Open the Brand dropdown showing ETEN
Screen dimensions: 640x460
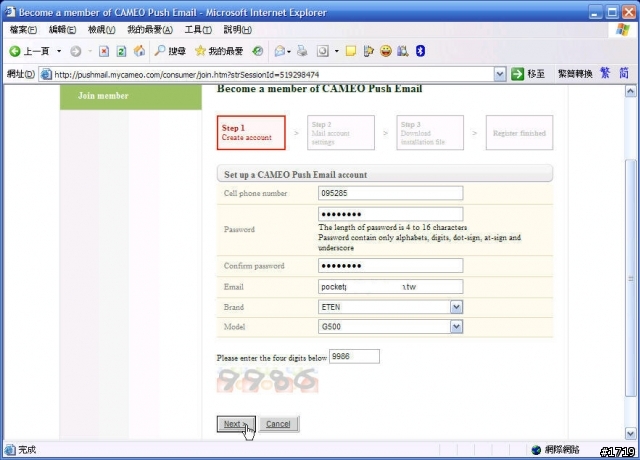pos(390,307)
